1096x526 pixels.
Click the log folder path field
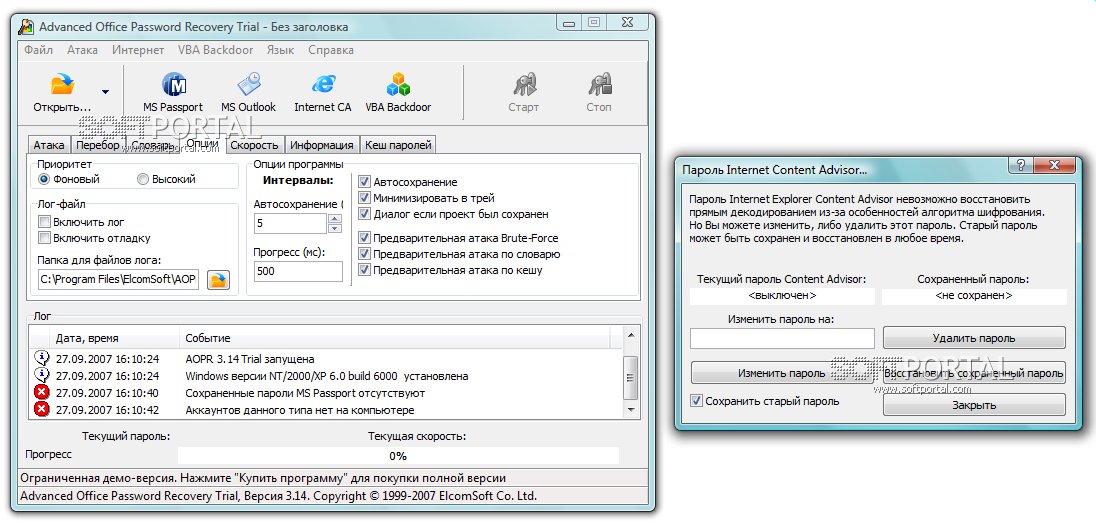119,280
